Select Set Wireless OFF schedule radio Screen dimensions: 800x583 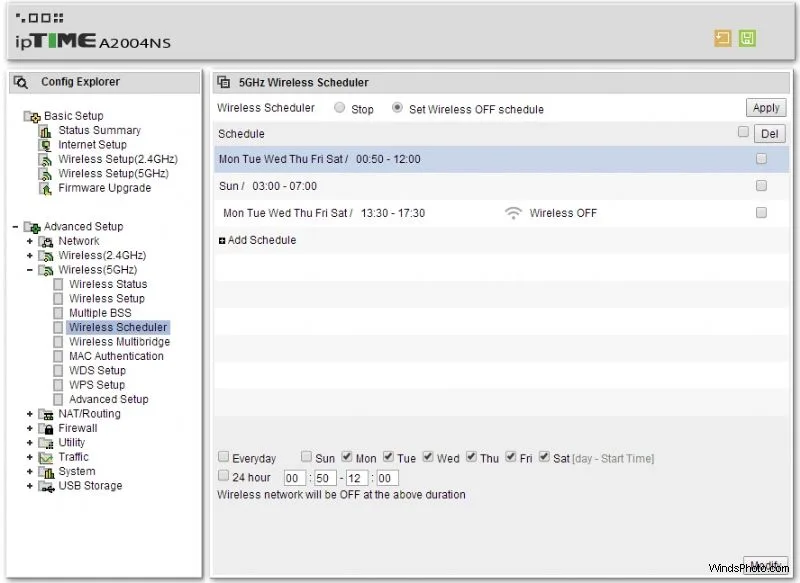(397, 108)
